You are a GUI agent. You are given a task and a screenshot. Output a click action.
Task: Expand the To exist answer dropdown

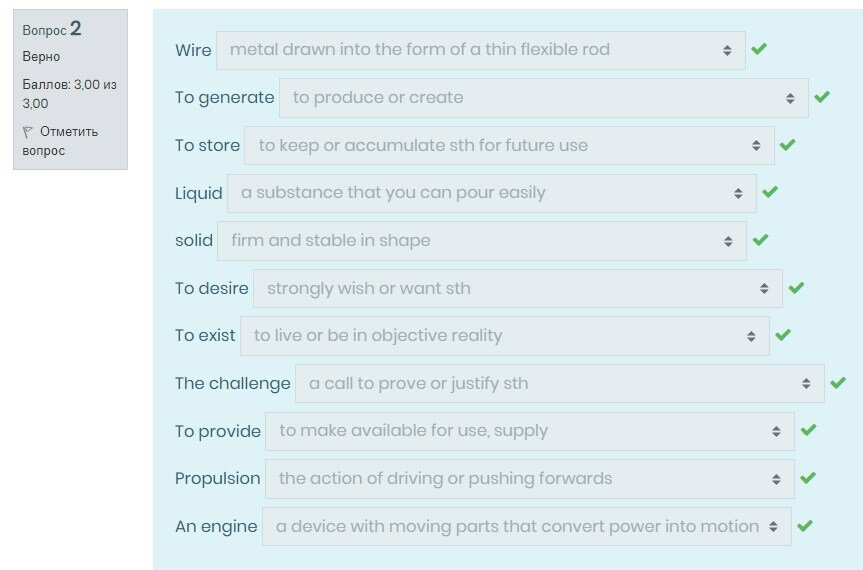[504, 336]
